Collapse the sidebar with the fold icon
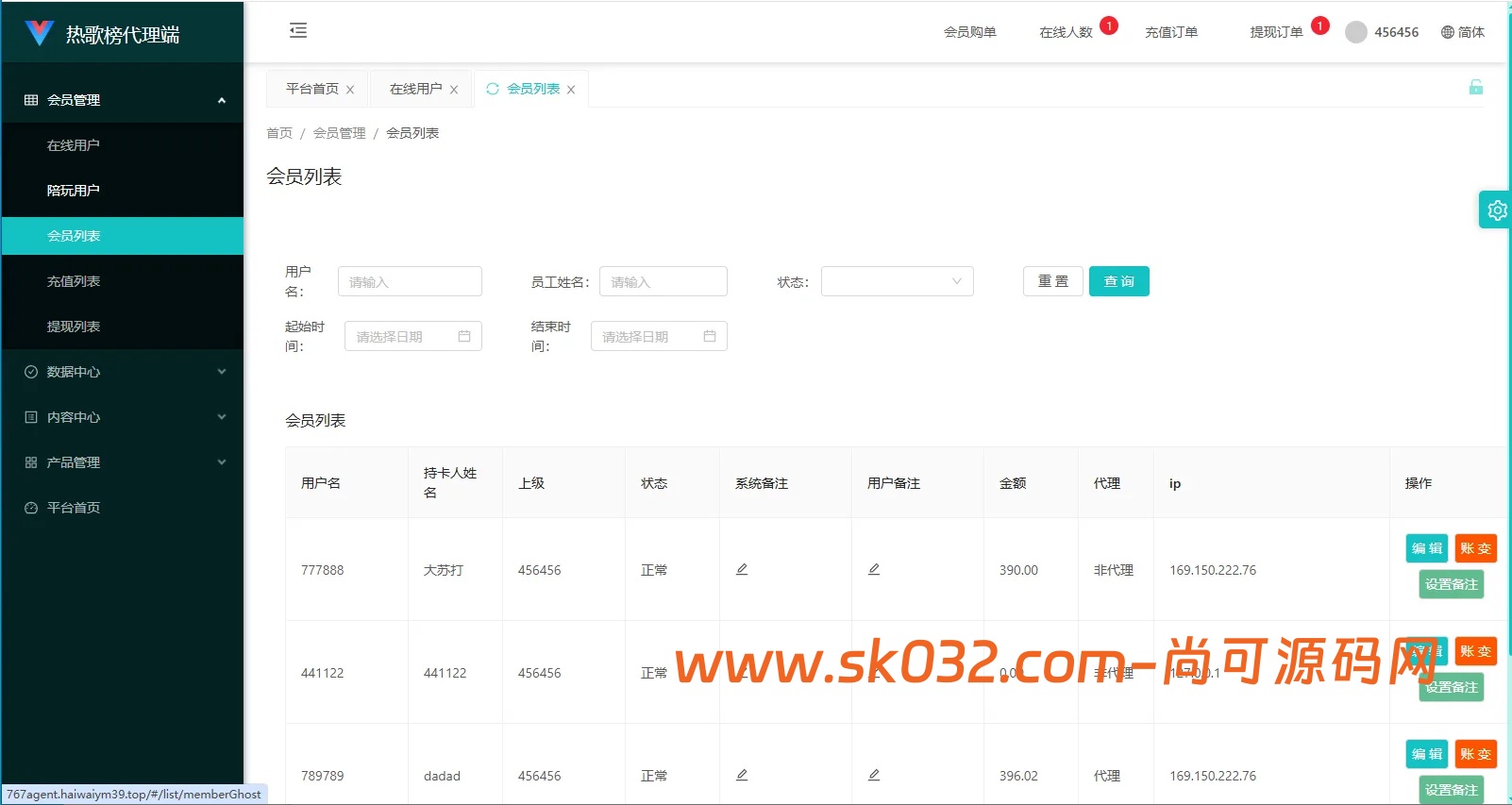1512x805 pixels. point(298,31)
